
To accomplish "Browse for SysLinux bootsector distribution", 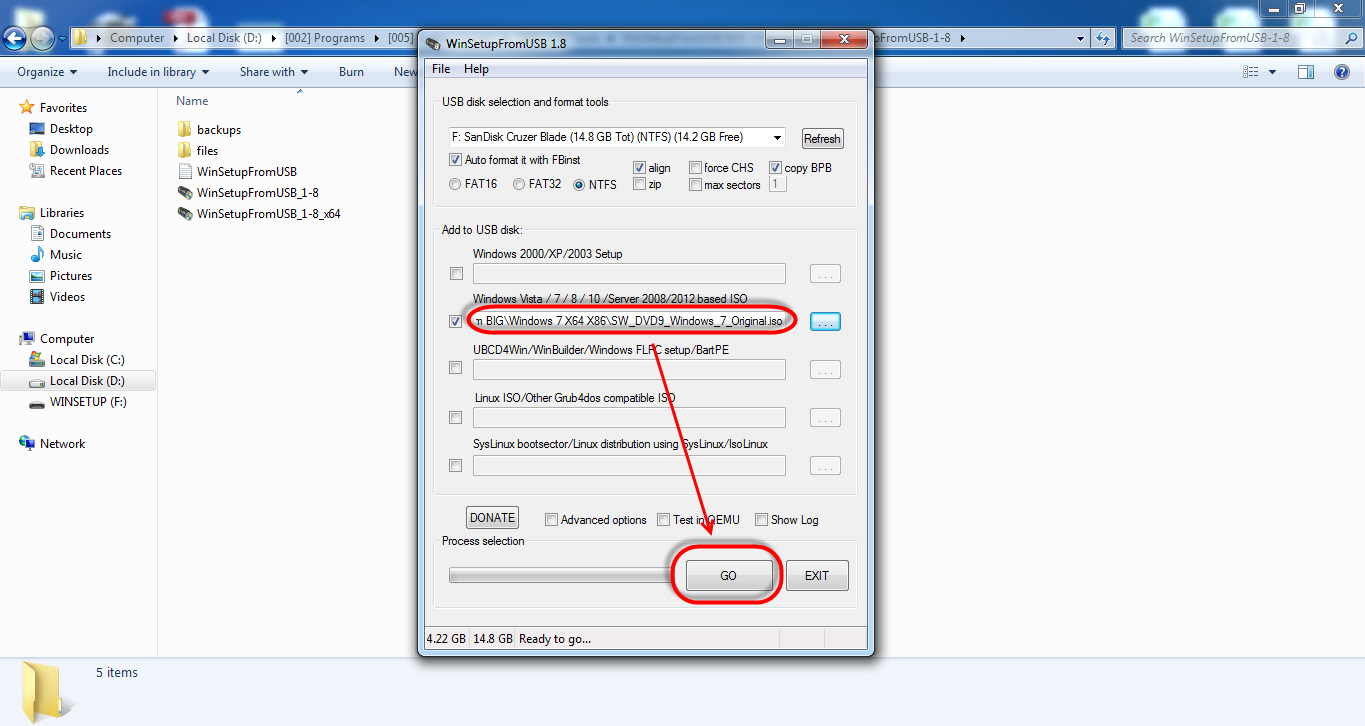I will click(x=825, y=465).
